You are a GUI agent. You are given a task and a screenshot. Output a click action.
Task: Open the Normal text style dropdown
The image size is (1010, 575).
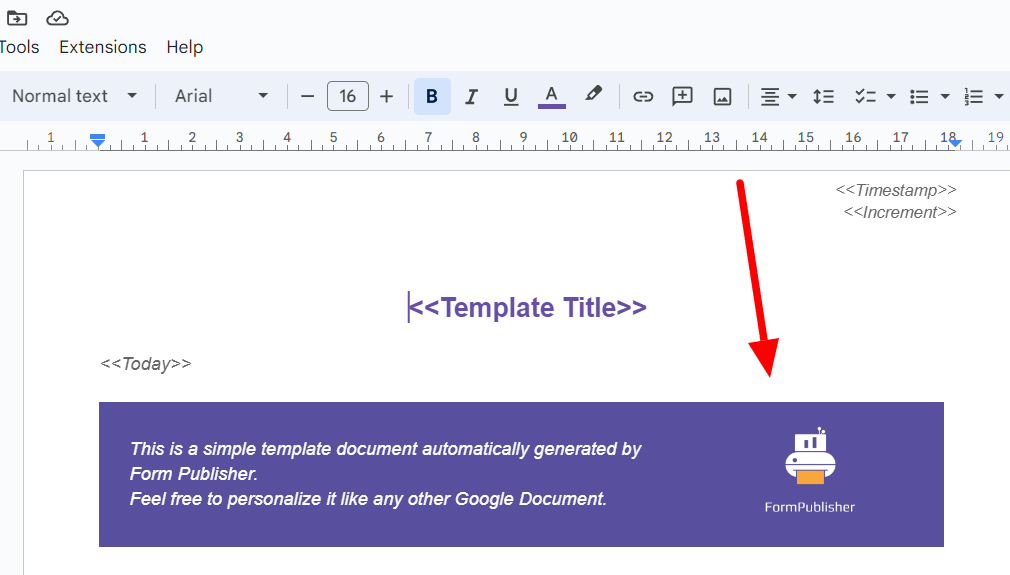pos(74,96)
